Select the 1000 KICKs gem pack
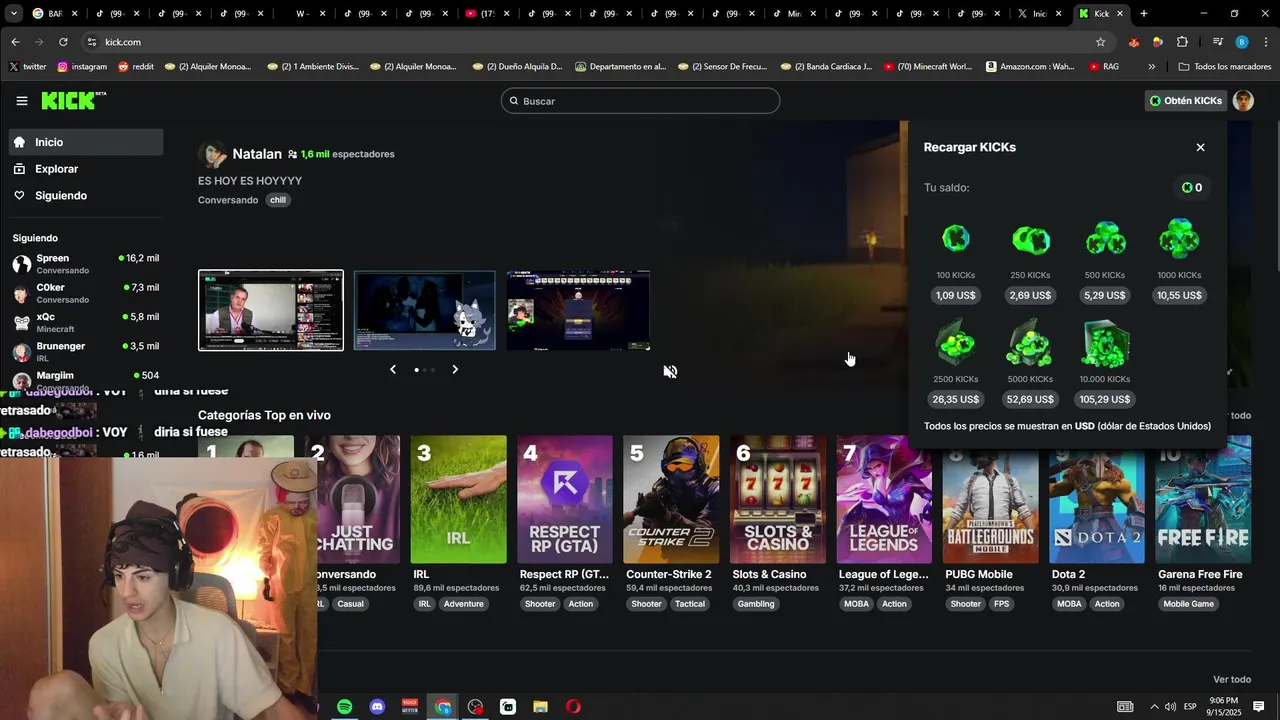Screen dimensions: 1280x720 pyautogui.click(x=1179, y=239)
